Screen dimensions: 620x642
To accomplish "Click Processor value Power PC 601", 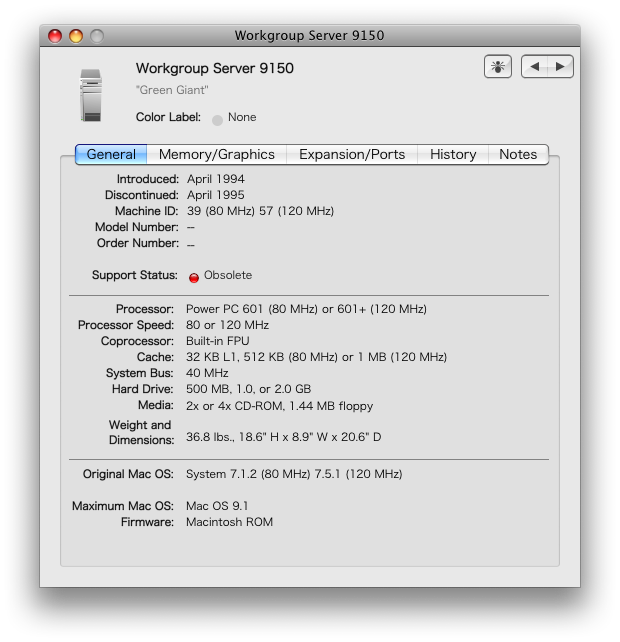I will click(224, 309).
